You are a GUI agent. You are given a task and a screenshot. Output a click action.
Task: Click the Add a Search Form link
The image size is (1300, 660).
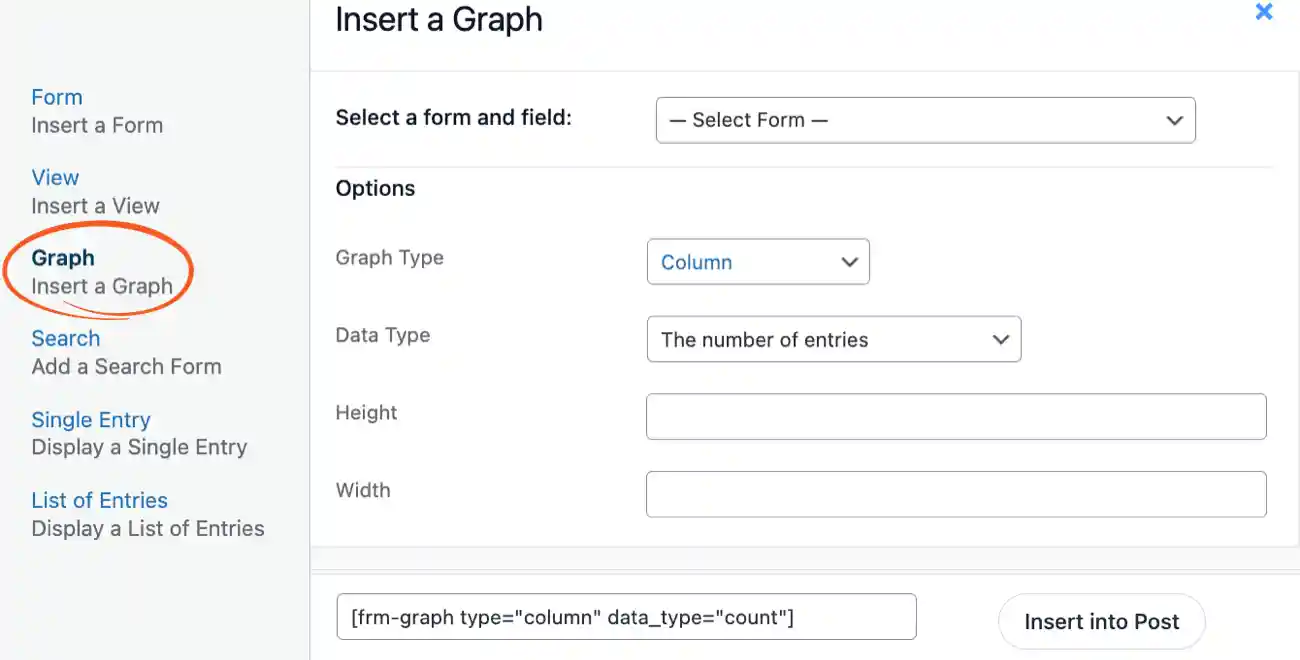click(x=126, y=366)
